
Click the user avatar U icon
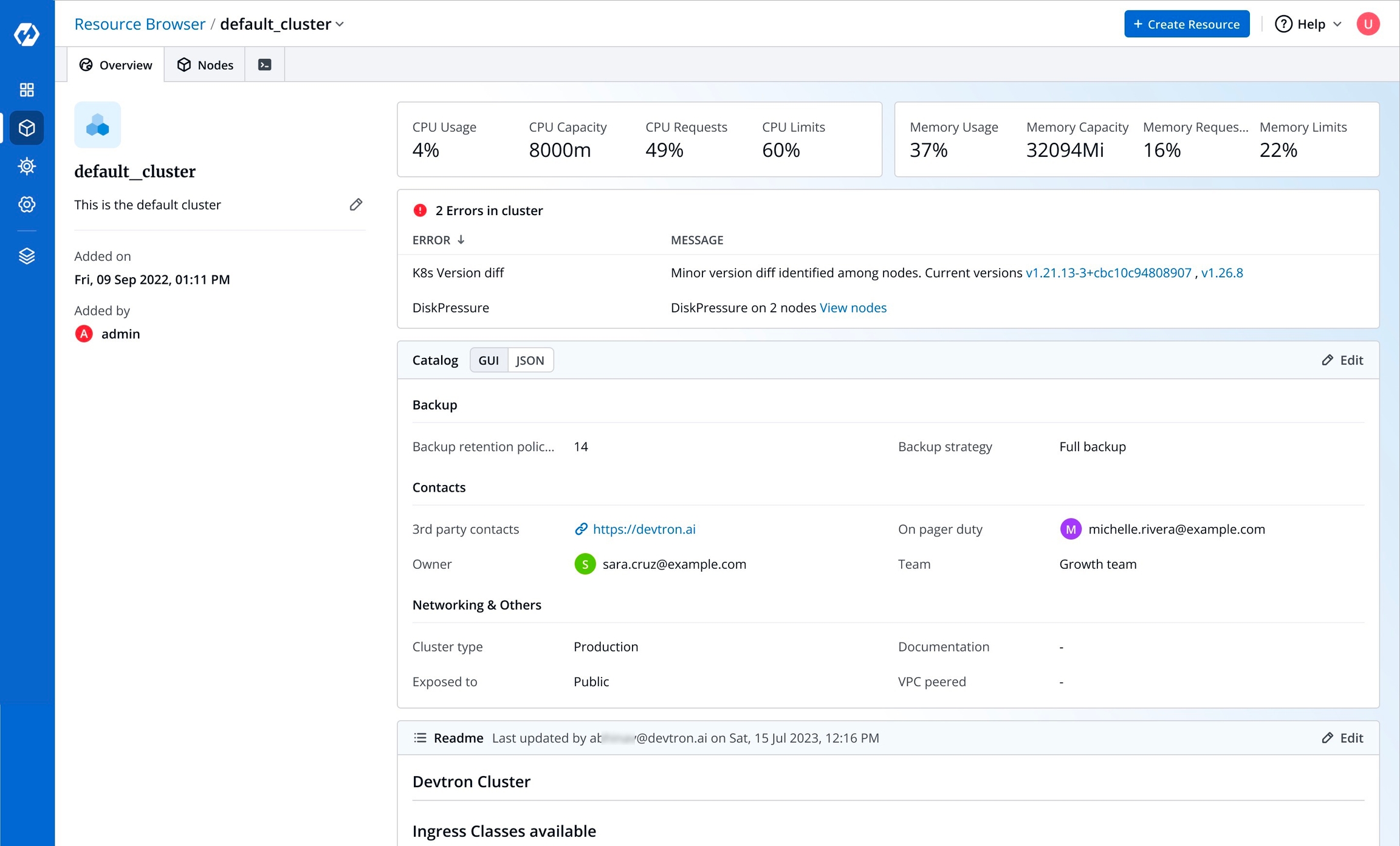[1368, 24]
